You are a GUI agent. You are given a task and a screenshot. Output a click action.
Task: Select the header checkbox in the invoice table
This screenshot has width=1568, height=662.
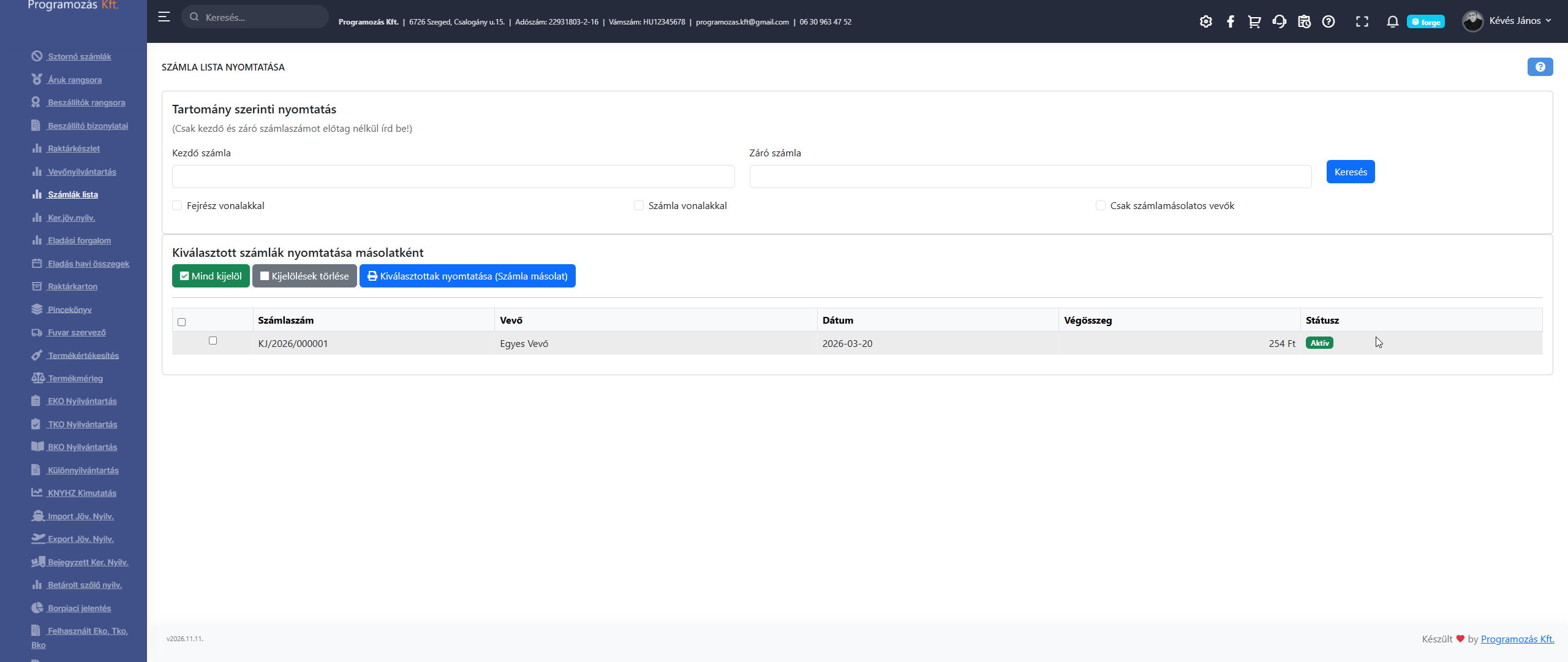pos(181,322)
